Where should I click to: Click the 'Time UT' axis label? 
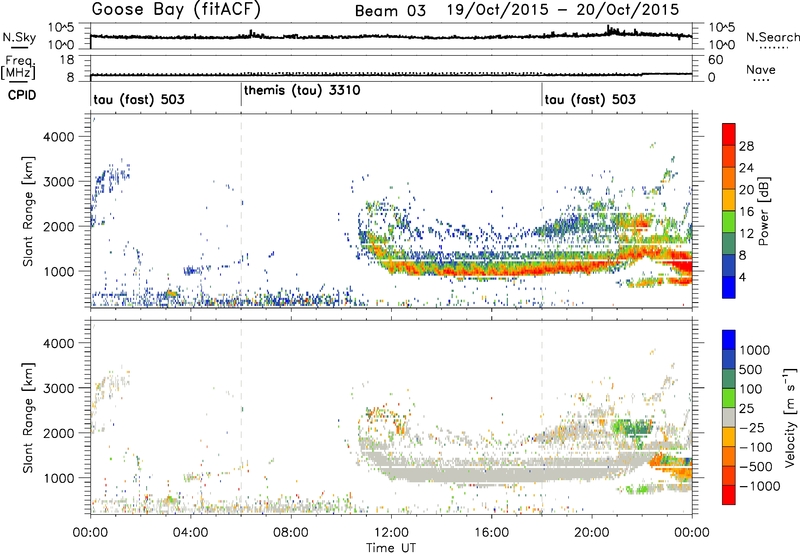pos(391,548)
